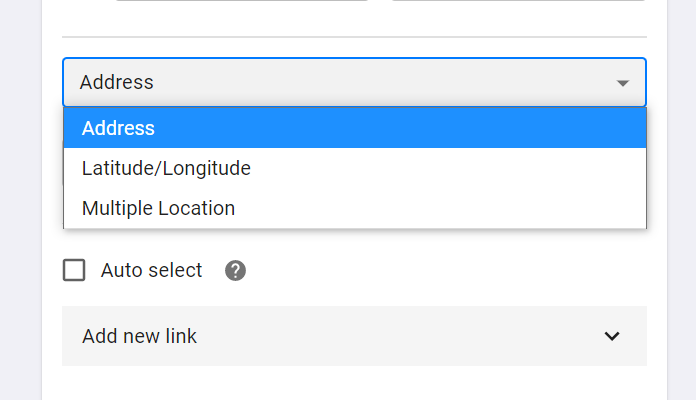Click the Multiple Location list entry
696x400 pixels.
[x=355, y=208]
